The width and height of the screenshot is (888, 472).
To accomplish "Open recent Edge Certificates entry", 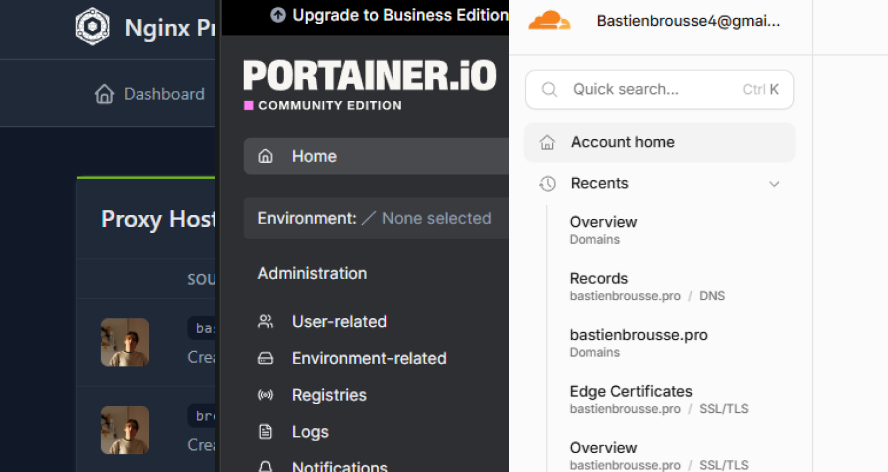I will 659,399.
